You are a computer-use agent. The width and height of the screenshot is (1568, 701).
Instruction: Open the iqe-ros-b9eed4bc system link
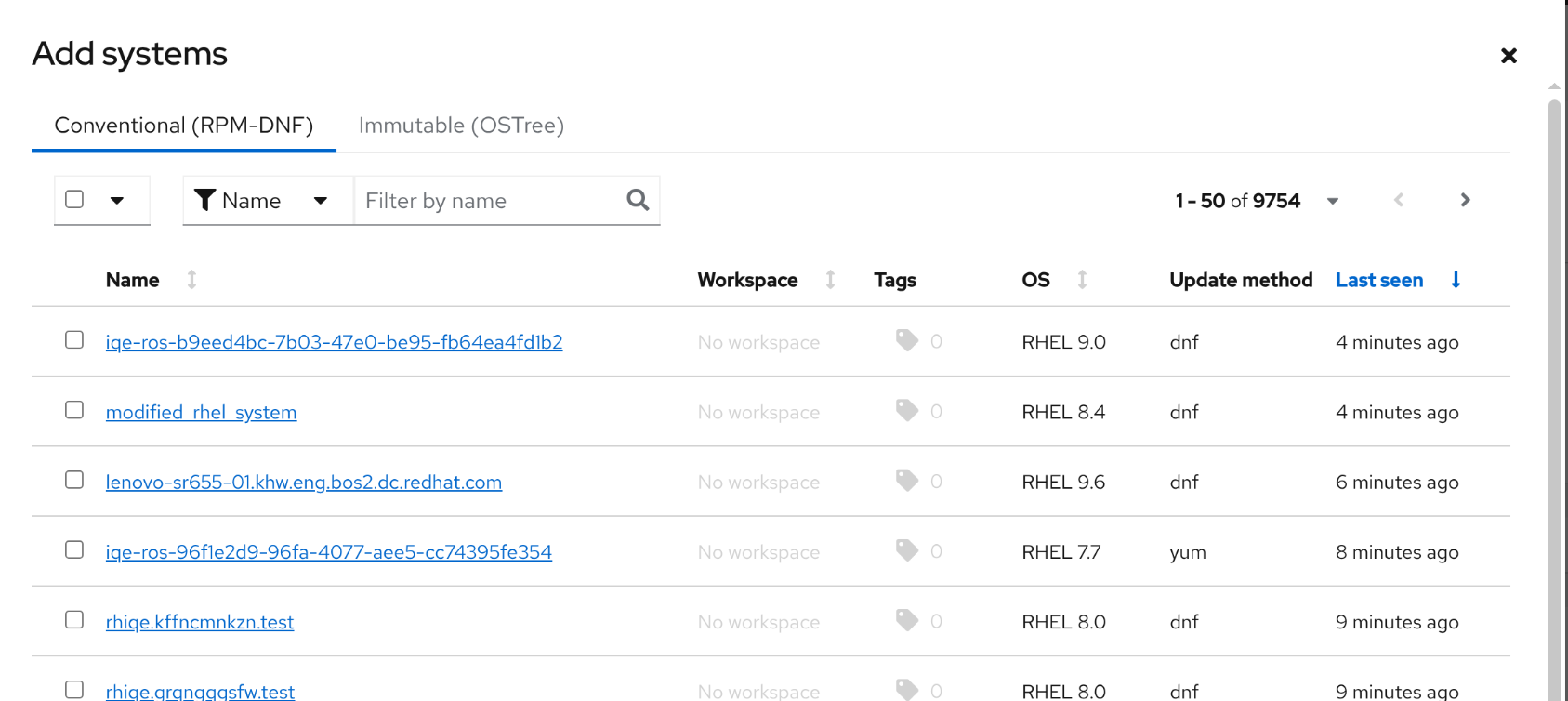(334, 342)
